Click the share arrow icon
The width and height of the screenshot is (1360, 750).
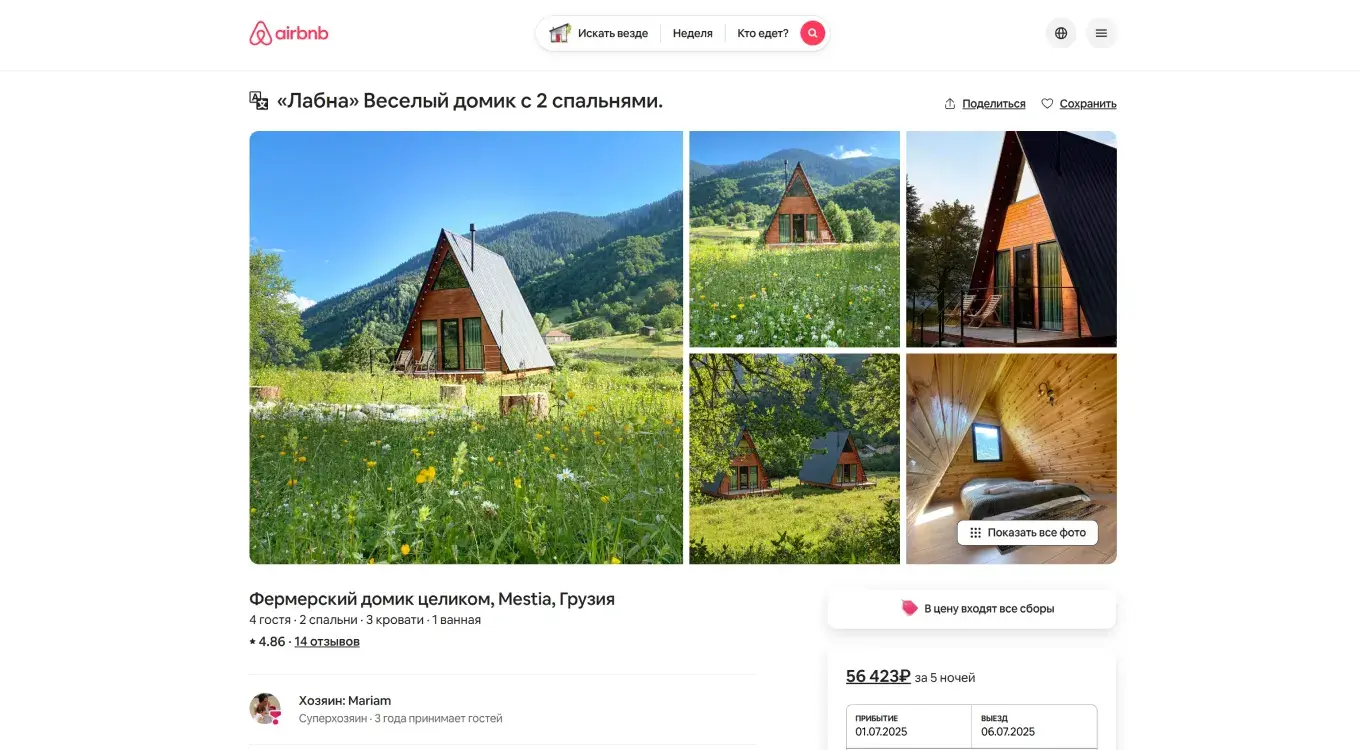[x=950, y=104]
